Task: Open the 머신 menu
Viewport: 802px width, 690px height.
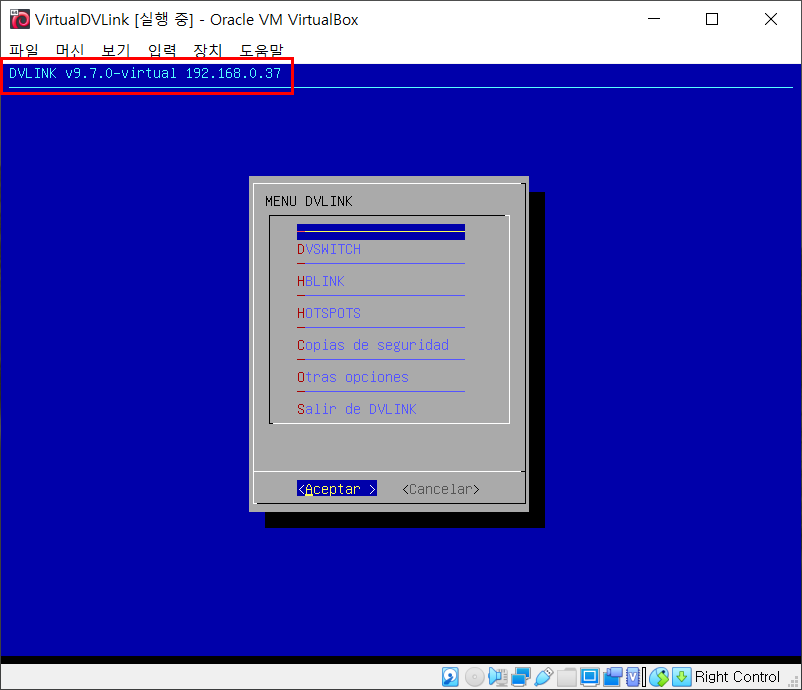Action: tap(70, 50)
